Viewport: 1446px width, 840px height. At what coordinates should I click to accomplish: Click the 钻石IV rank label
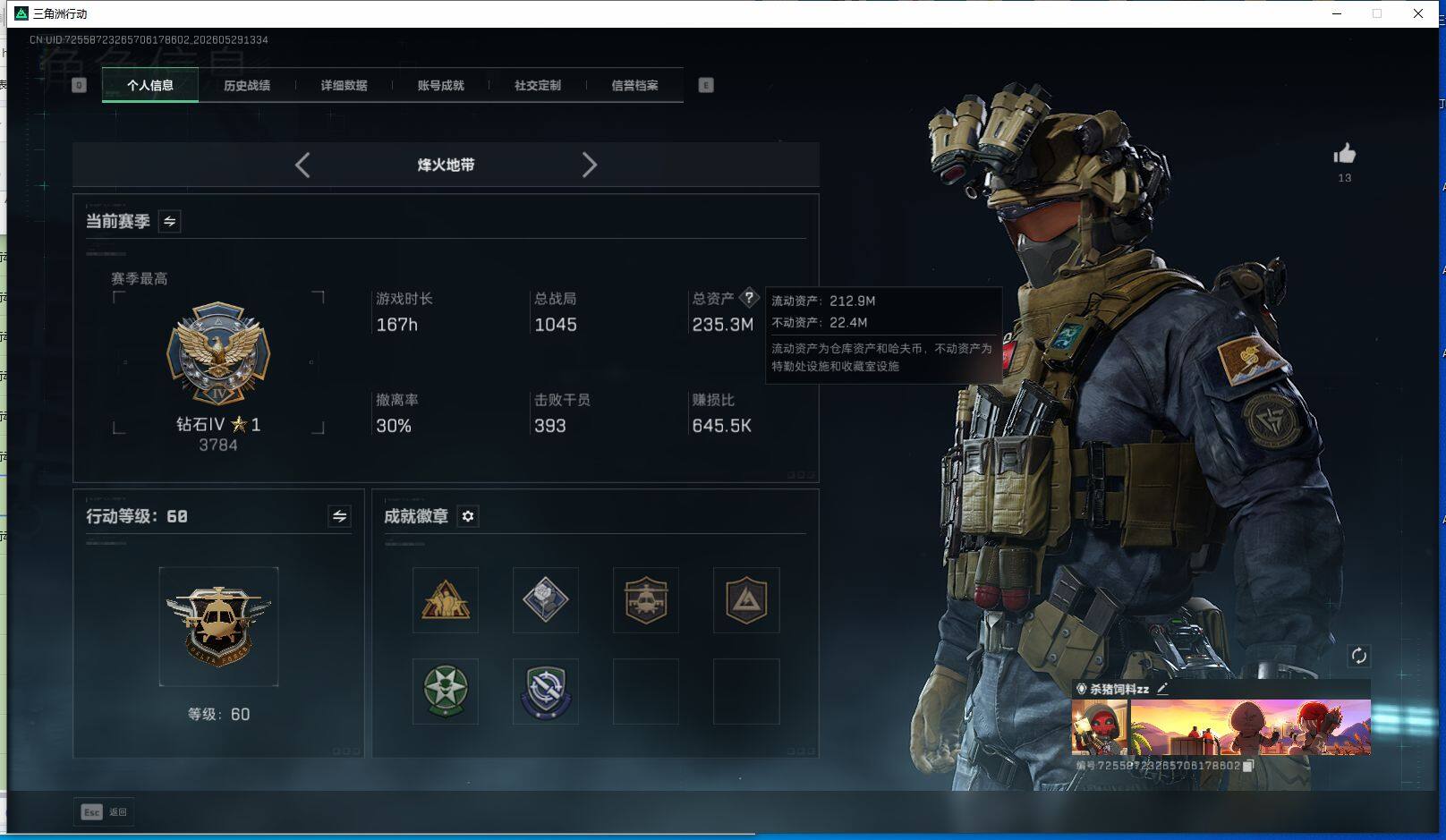click(200, 424)
